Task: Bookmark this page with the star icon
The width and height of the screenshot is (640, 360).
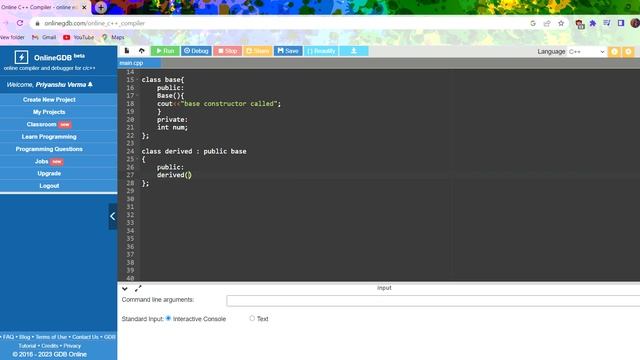Action: pyautogui.click(x=561, y=23)
